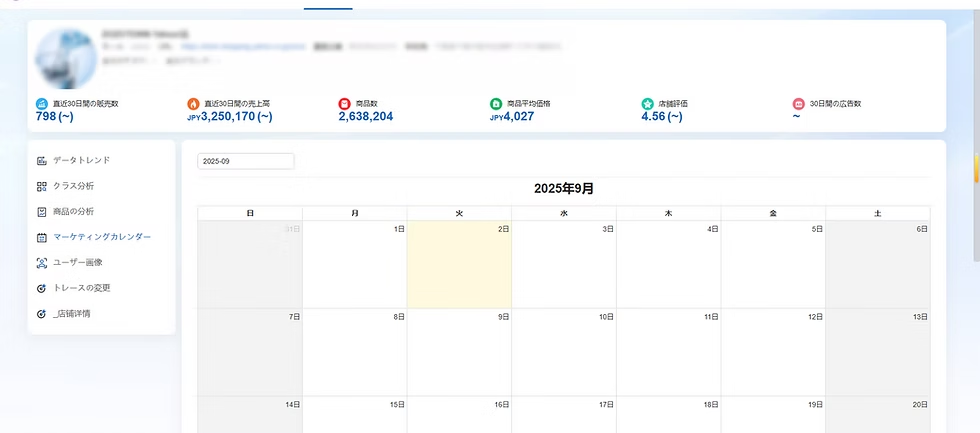Select the greyed 31日 previous-month cell
The height and width of the screenshot is (433, 980).
click(x=250, y=264)
